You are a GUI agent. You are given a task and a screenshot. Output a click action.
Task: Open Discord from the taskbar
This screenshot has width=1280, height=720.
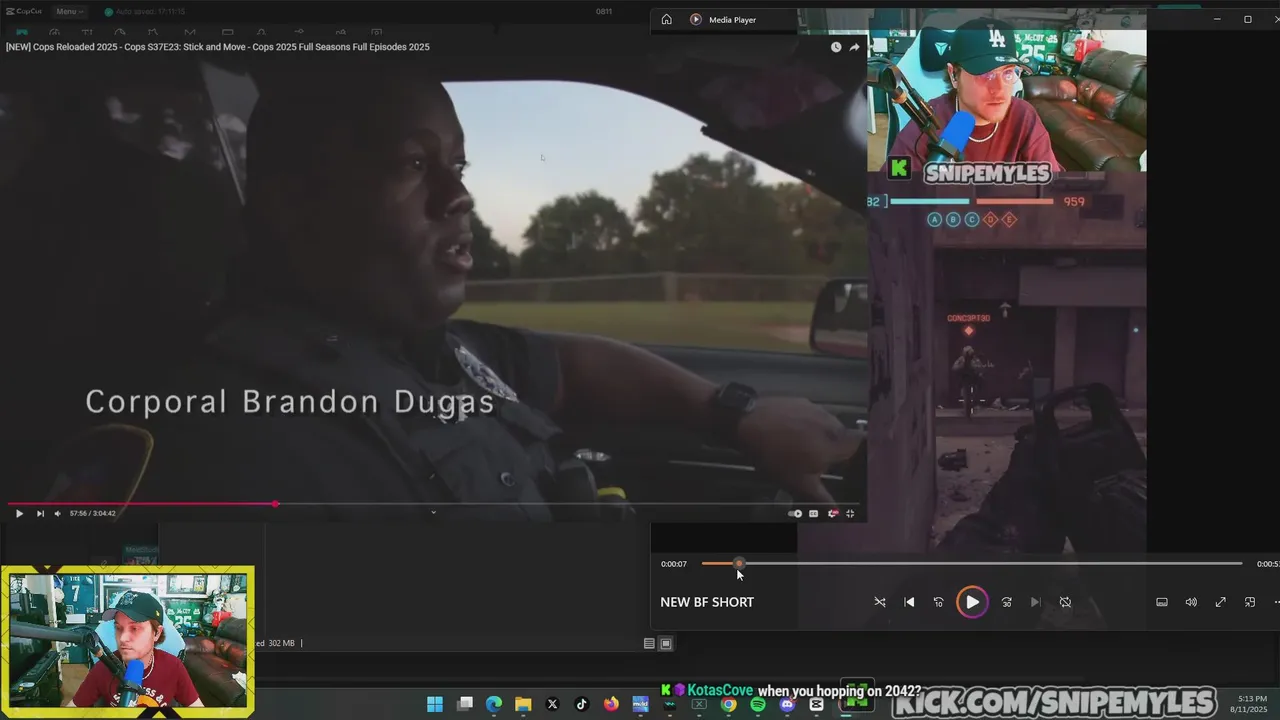coord(787,704)
